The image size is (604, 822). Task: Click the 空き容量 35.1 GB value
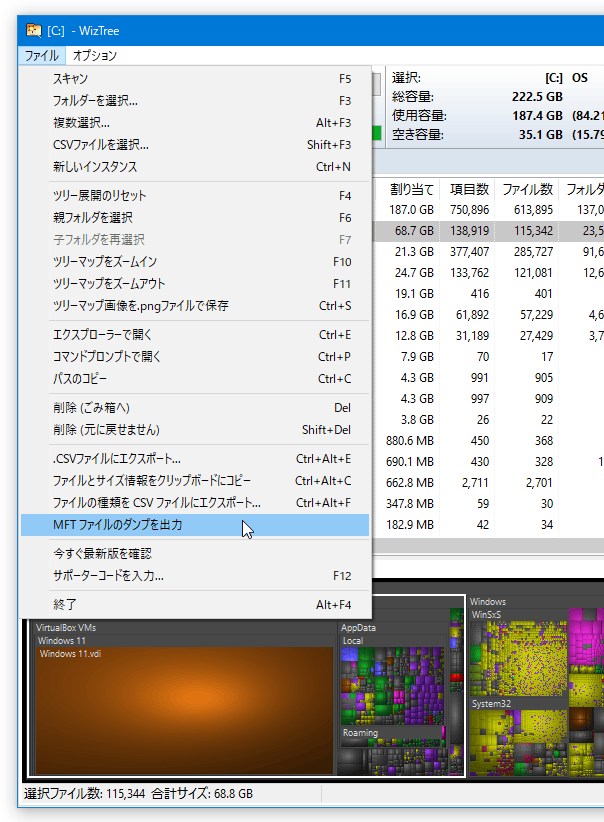pos(541,135)
